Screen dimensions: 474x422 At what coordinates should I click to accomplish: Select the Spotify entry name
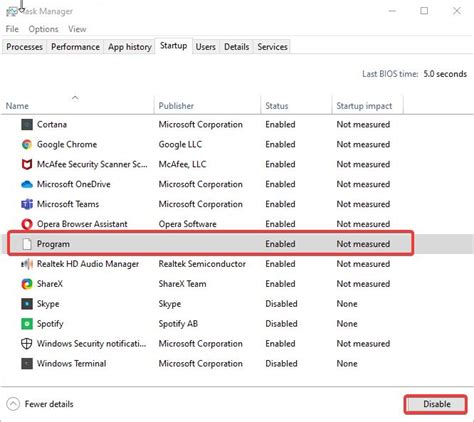click(x=50, y=324)
